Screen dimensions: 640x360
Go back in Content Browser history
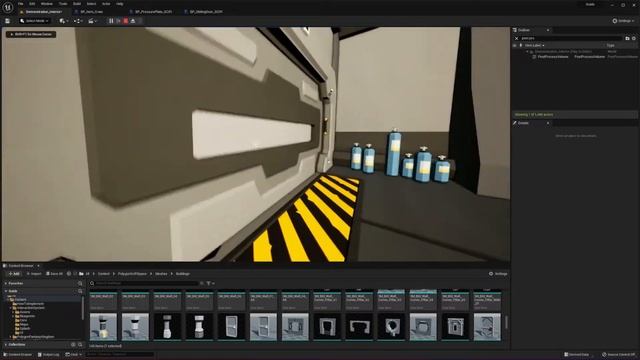pyautogui.click(x=69, y=274)
